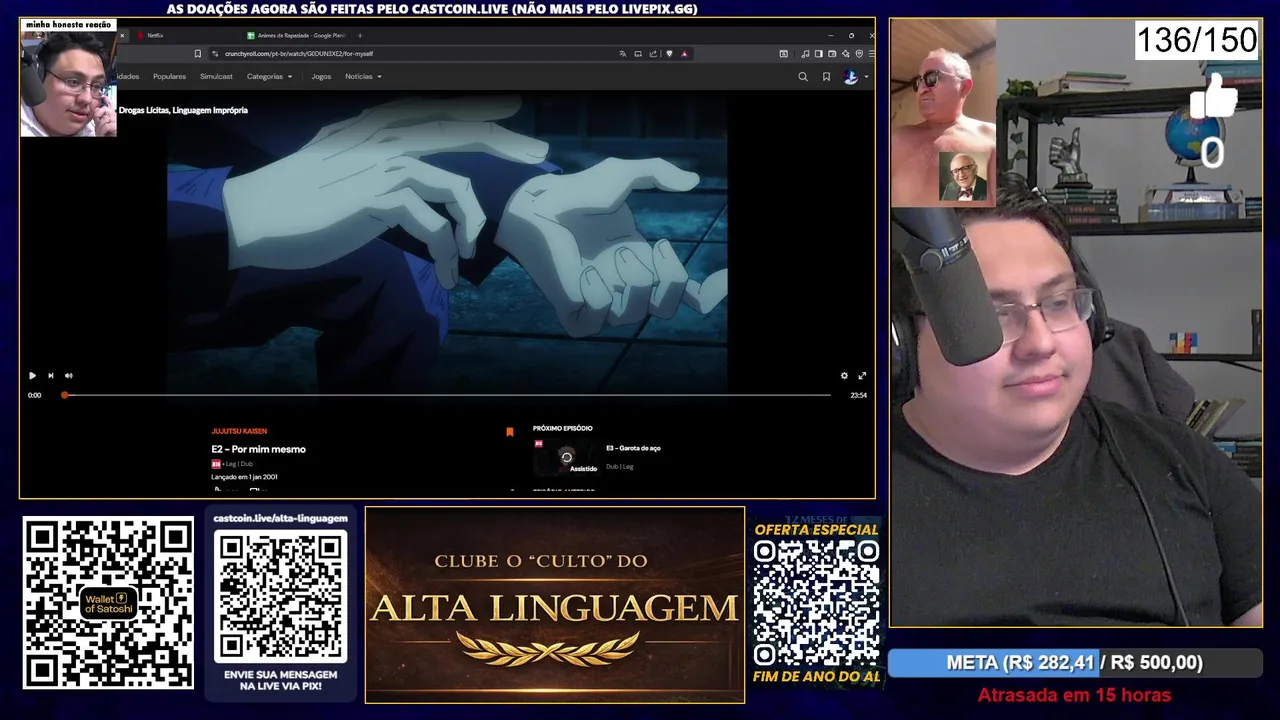Click the E2 - Por mim mesmo title
Viewport: 1280px width, 720px height.
[259, 449]
